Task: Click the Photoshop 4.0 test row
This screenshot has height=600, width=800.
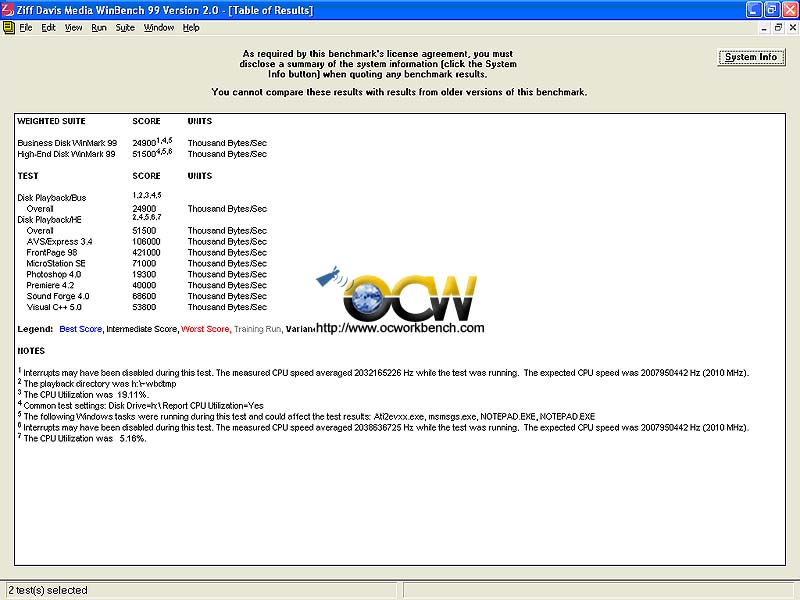Action: coord(54,274)
